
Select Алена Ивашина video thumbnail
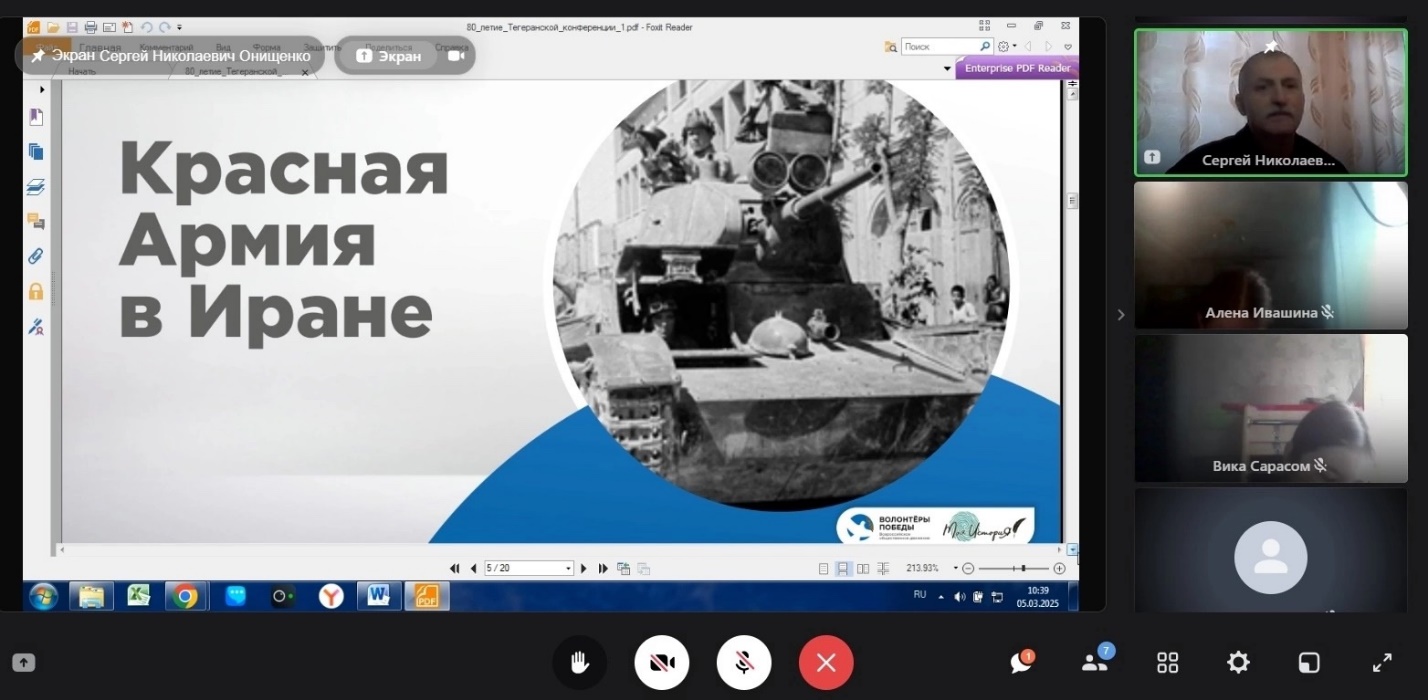point(1270,255)
